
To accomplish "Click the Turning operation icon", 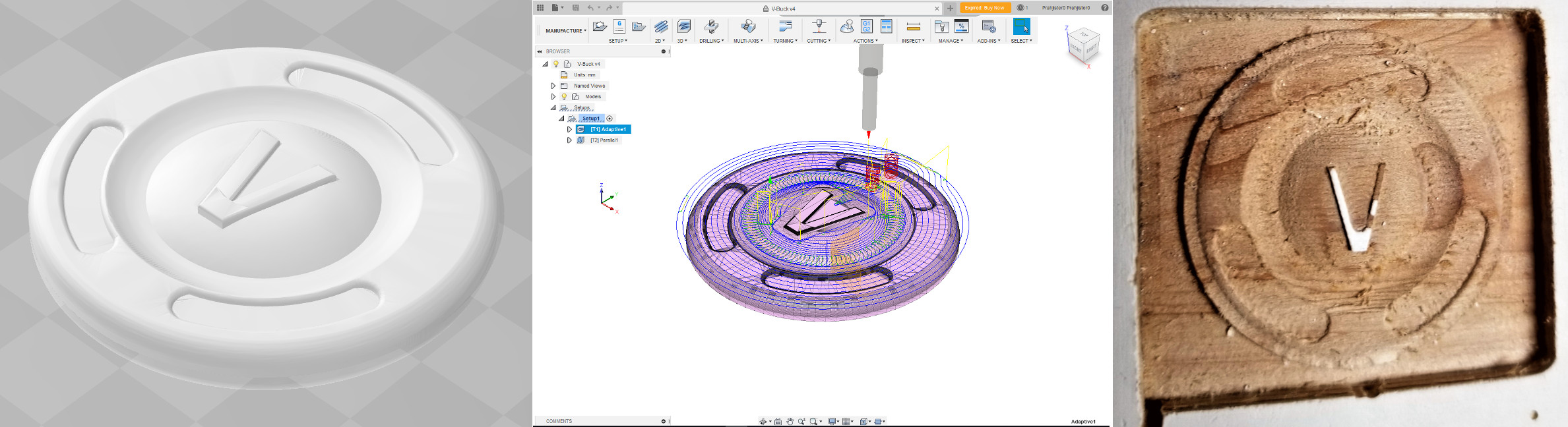I will (x=785, y=26).
